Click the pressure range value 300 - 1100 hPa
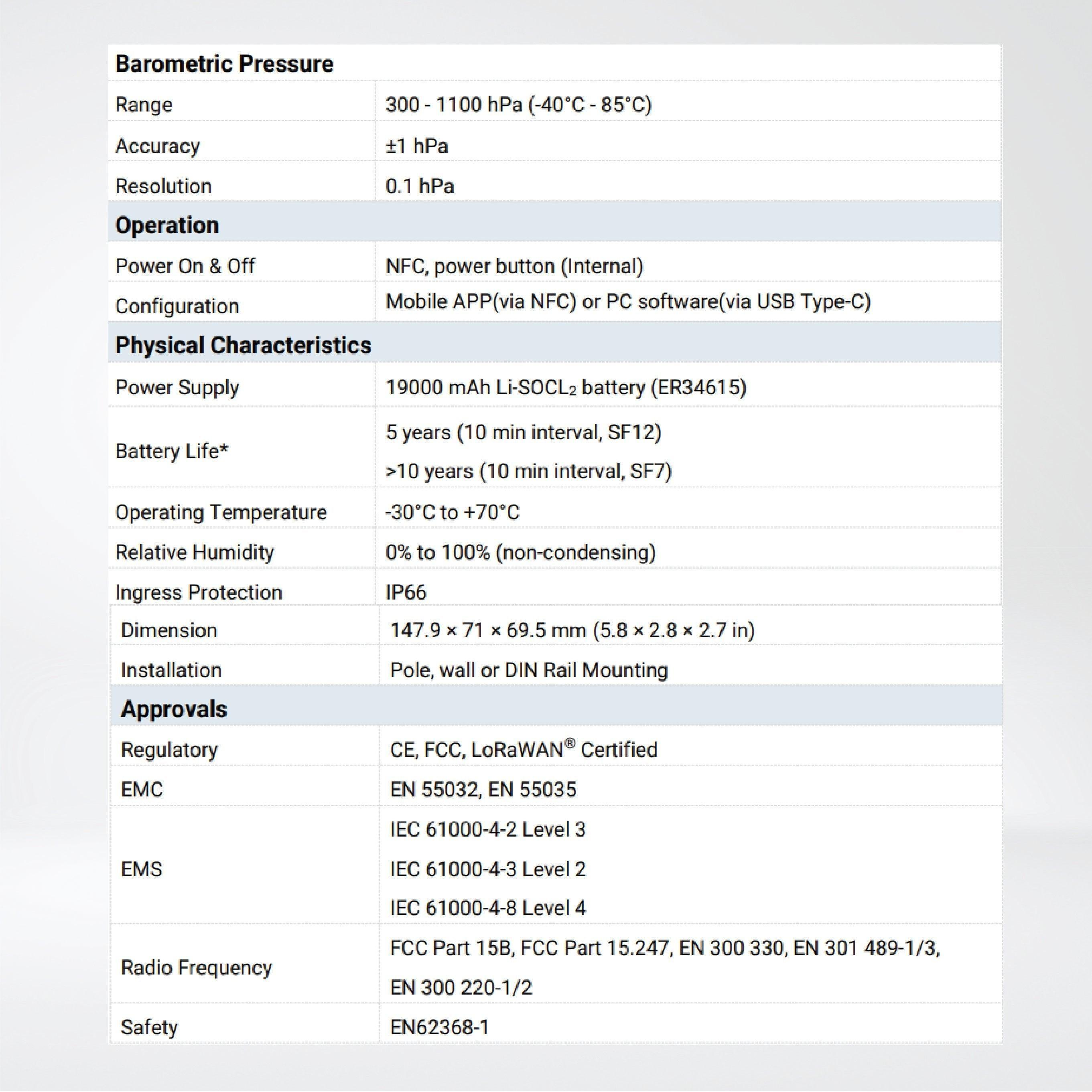1092x1092 pixels. [518, 105]
